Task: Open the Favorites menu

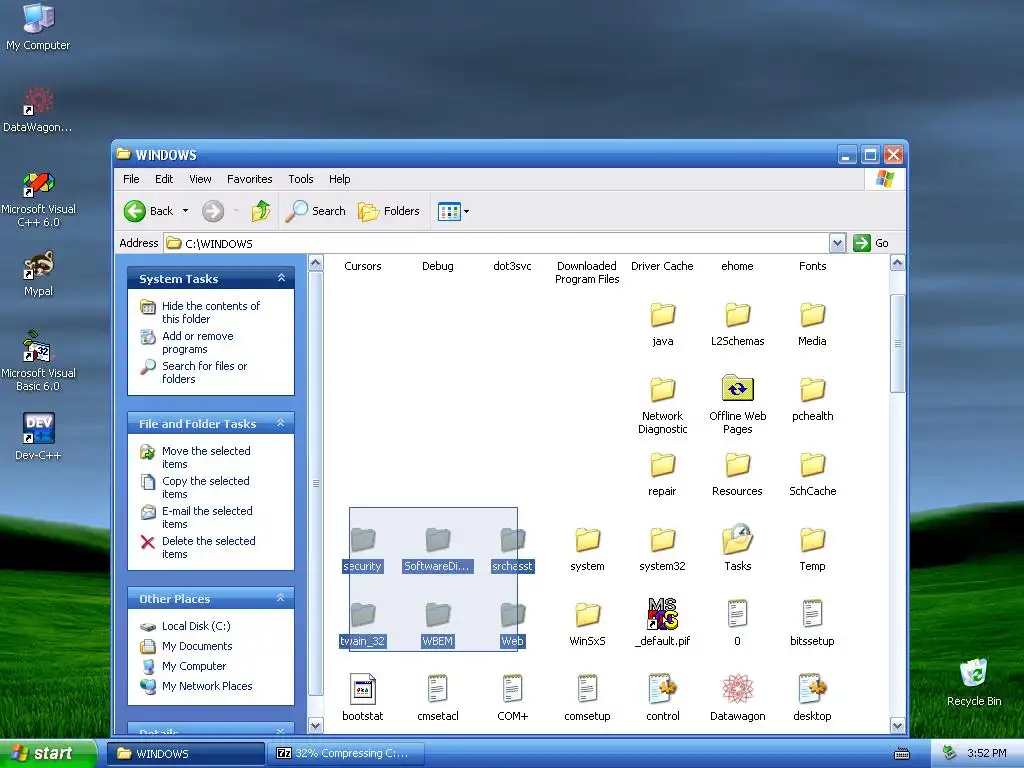Action: 249,179
